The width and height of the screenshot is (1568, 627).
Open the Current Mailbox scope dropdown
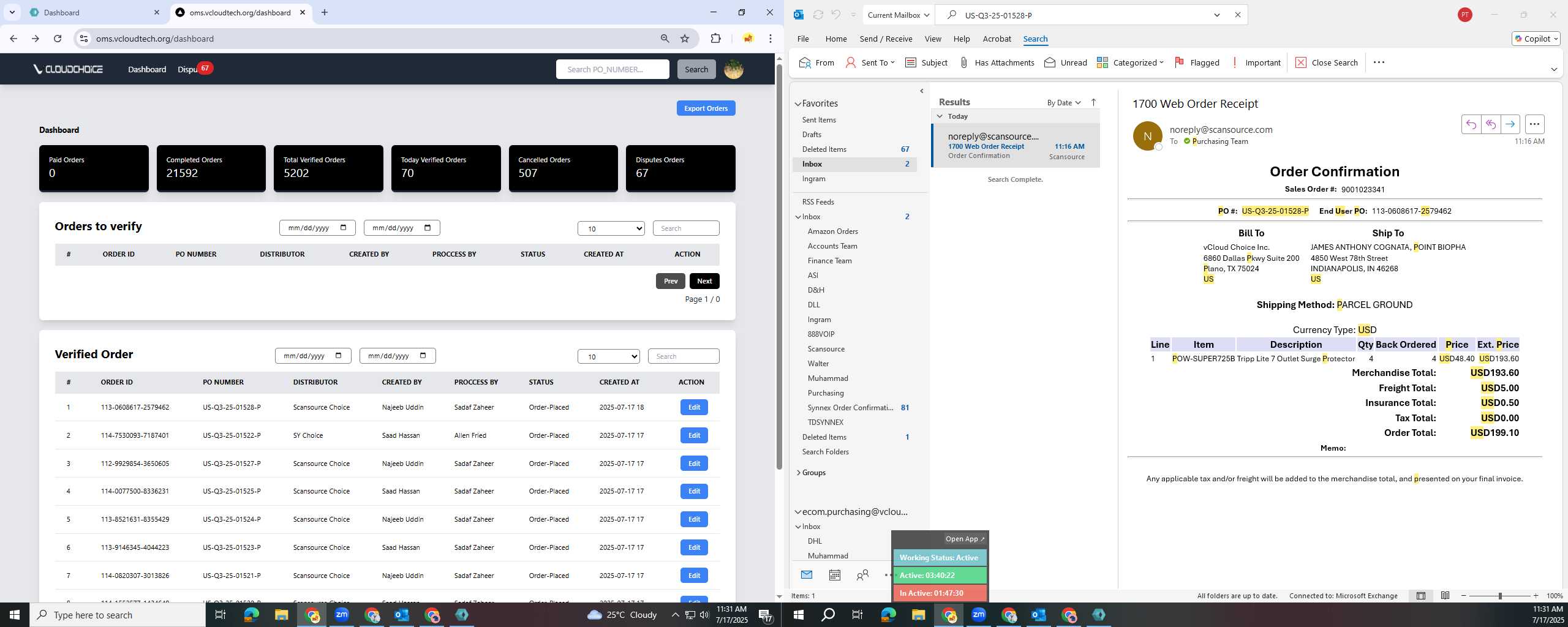(898, 15)
